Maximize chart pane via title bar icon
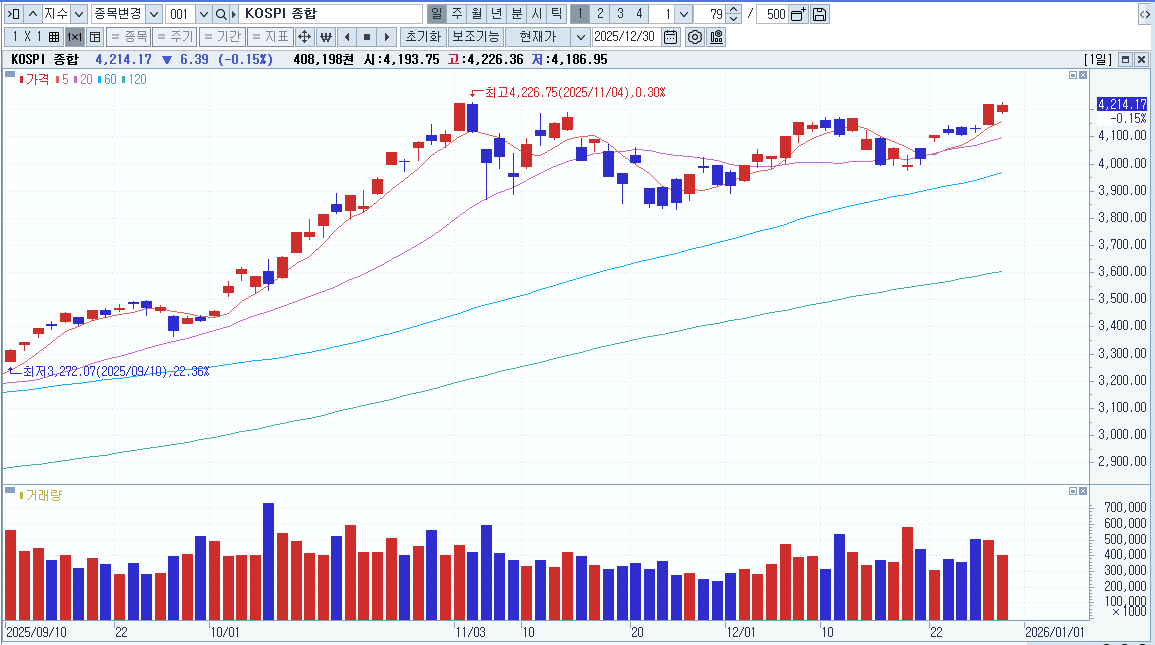 tap(1126, 60)
